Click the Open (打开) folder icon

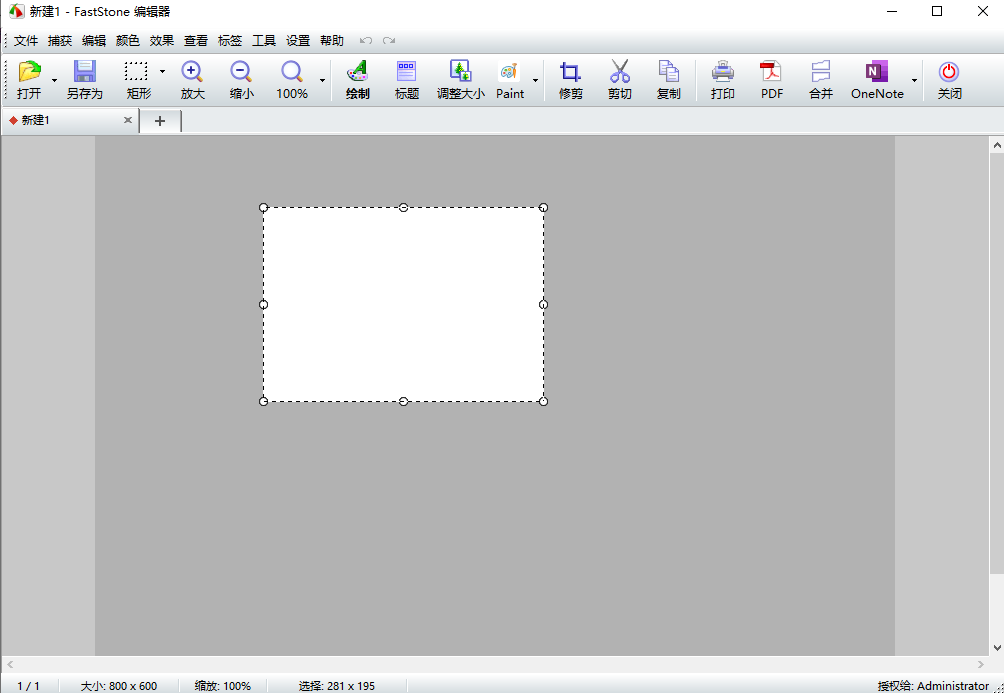click(29, 71)
